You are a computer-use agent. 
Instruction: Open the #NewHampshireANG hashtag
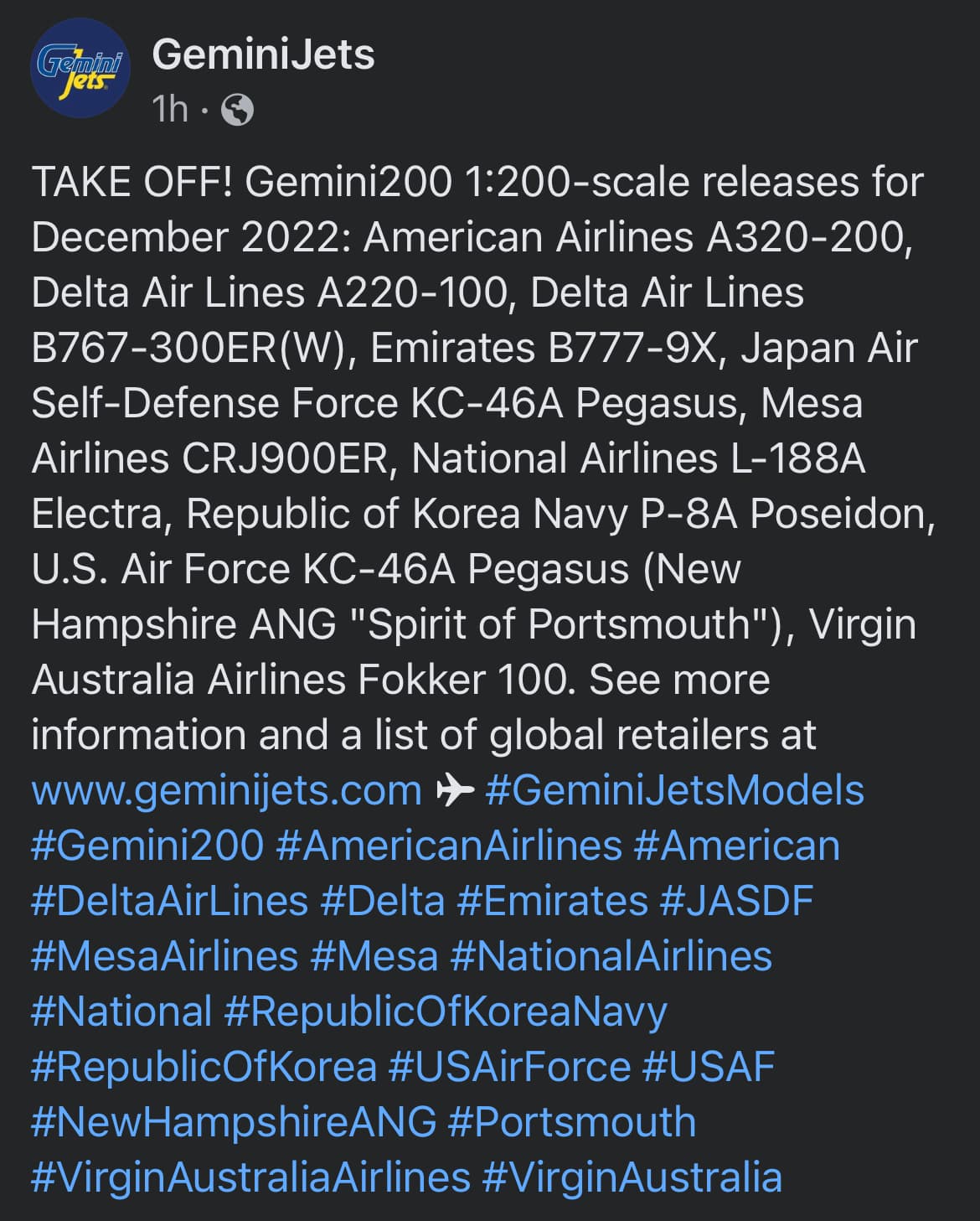click(234, 1122)
